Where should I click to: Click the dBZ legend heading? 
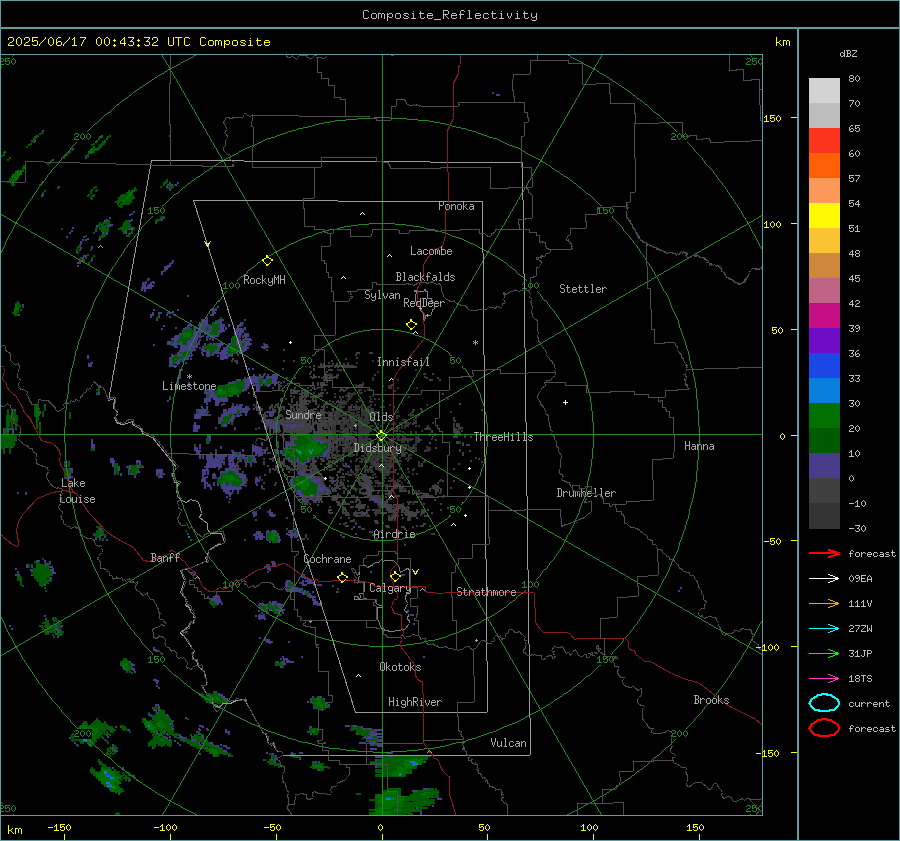coord(848,54)
